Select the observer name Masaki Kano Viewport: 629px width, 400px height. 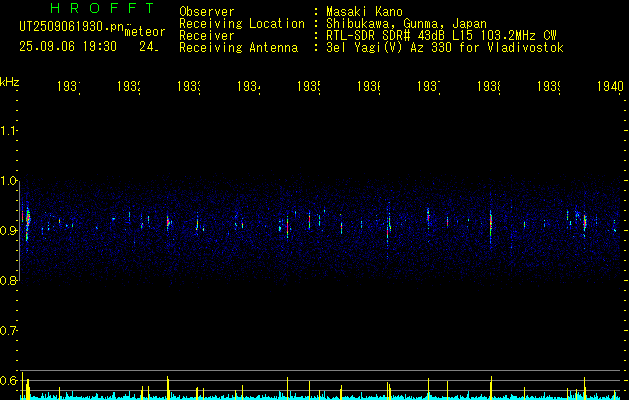[x=364, y=12]
